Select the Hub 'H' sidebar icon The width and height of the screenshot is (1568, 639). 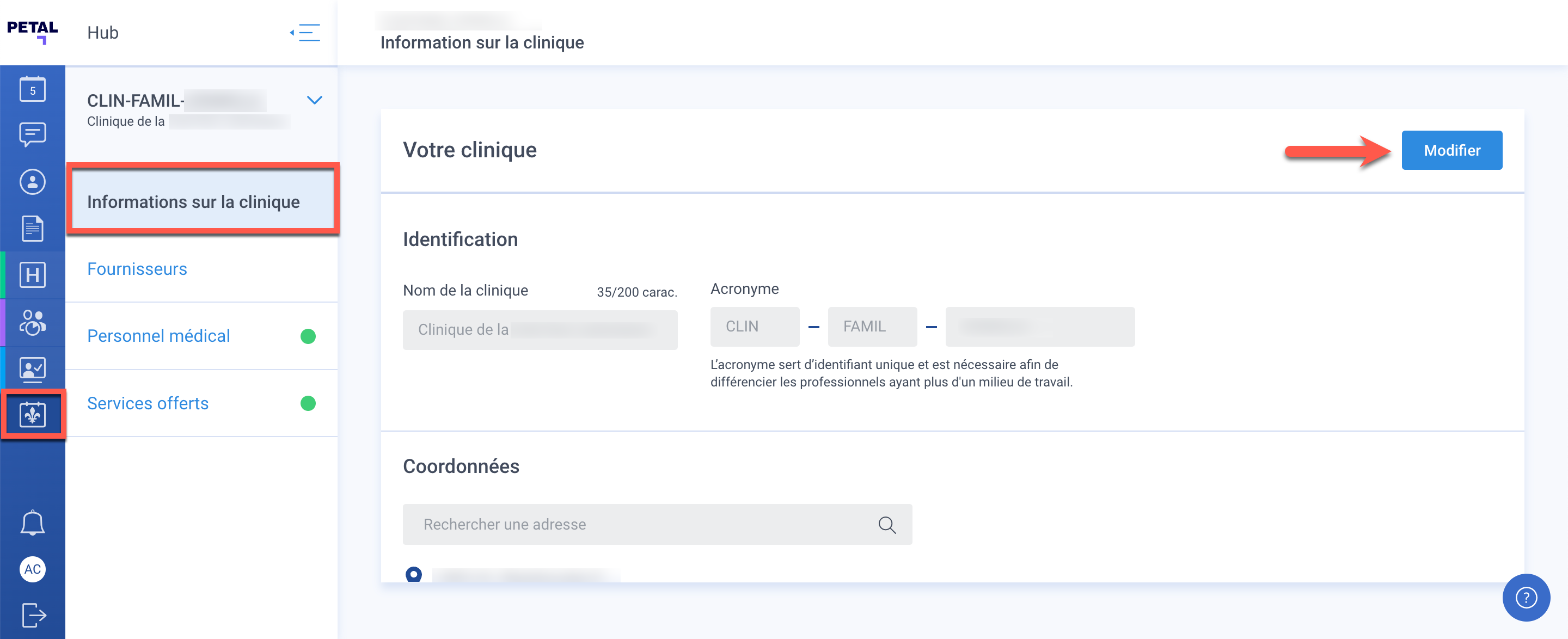[x=32, y=275]
